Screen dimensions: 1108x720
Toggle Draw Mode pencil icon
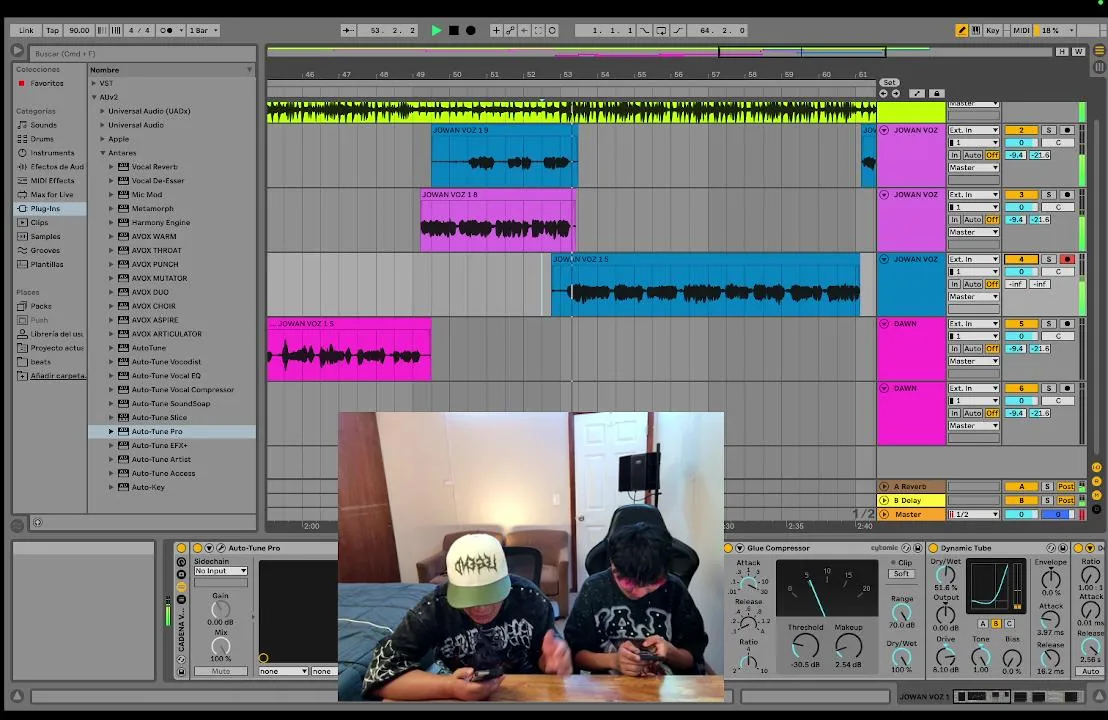coord(961,30)
